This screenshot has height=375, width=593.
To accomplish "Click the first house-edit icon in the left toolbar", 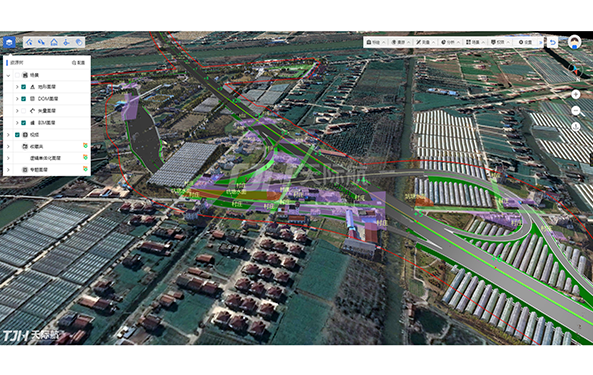I will coord(29,42).
